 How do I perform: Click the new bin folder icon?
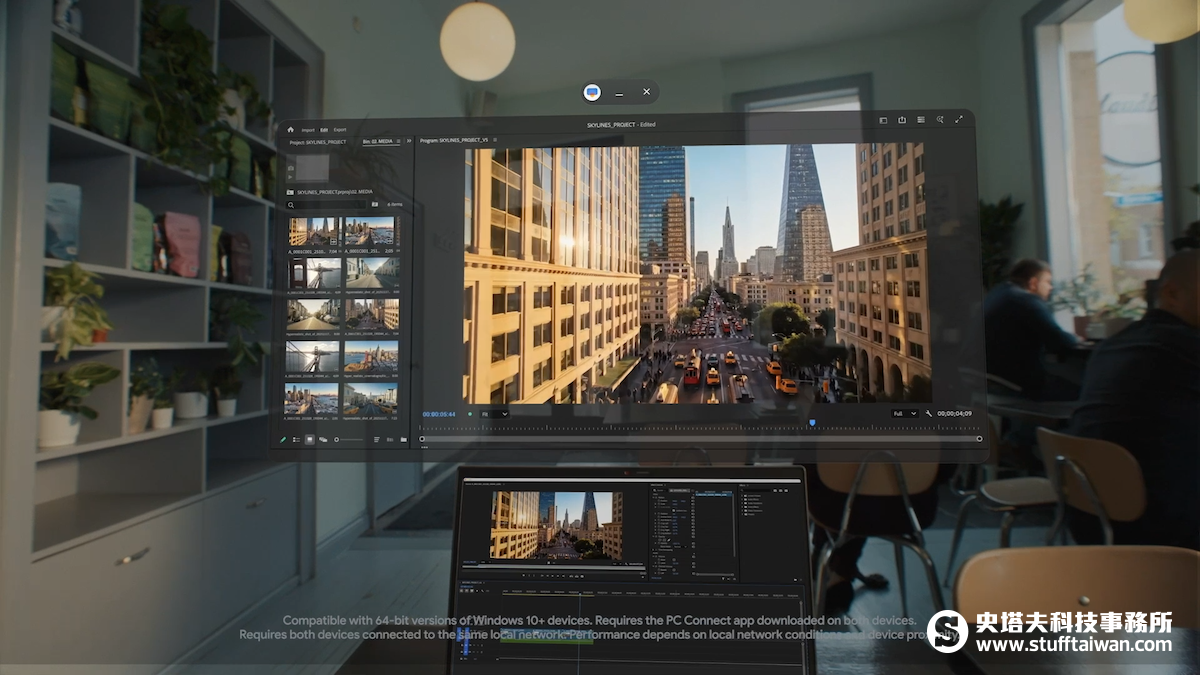[403, 439]
